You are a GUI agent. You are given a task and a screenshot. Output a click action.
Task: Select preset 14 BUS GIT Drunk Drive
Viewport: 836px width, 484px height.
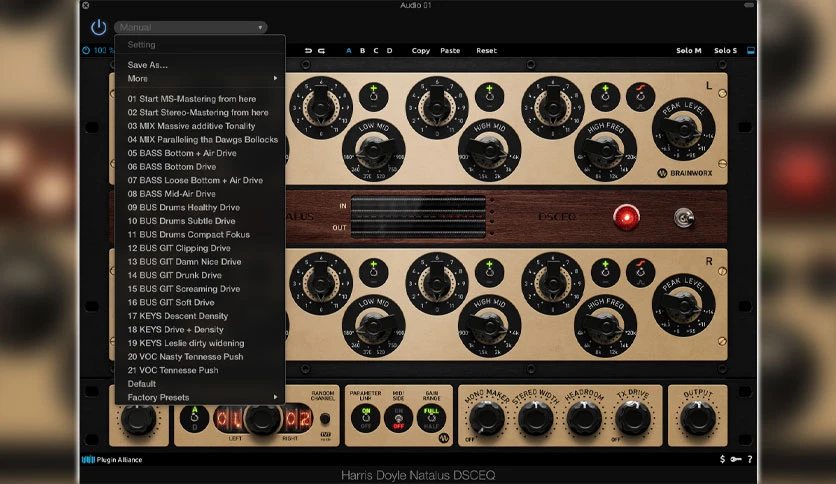200,275
